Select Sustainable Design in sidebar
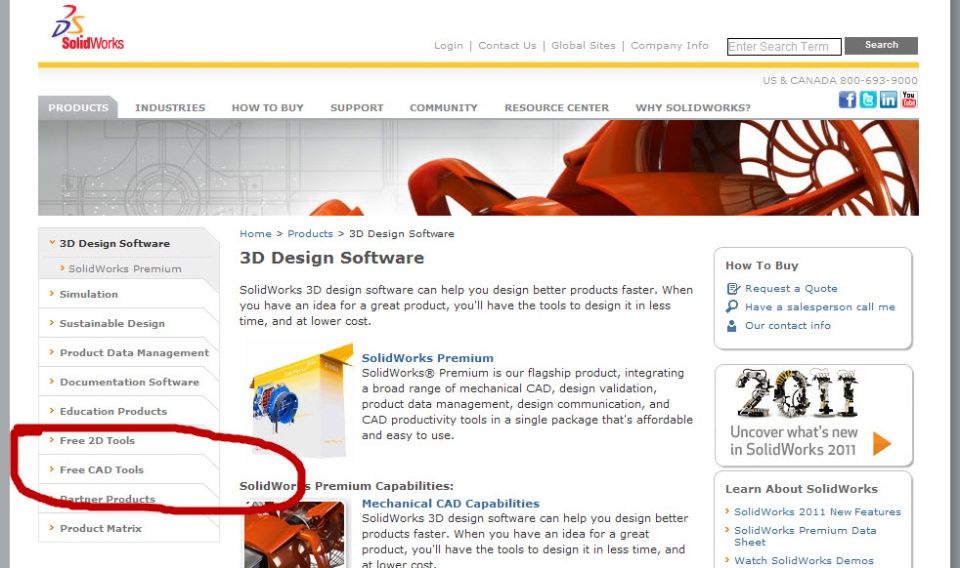The width and height of the screenshot is (960, 568). (x=112, y=324)
